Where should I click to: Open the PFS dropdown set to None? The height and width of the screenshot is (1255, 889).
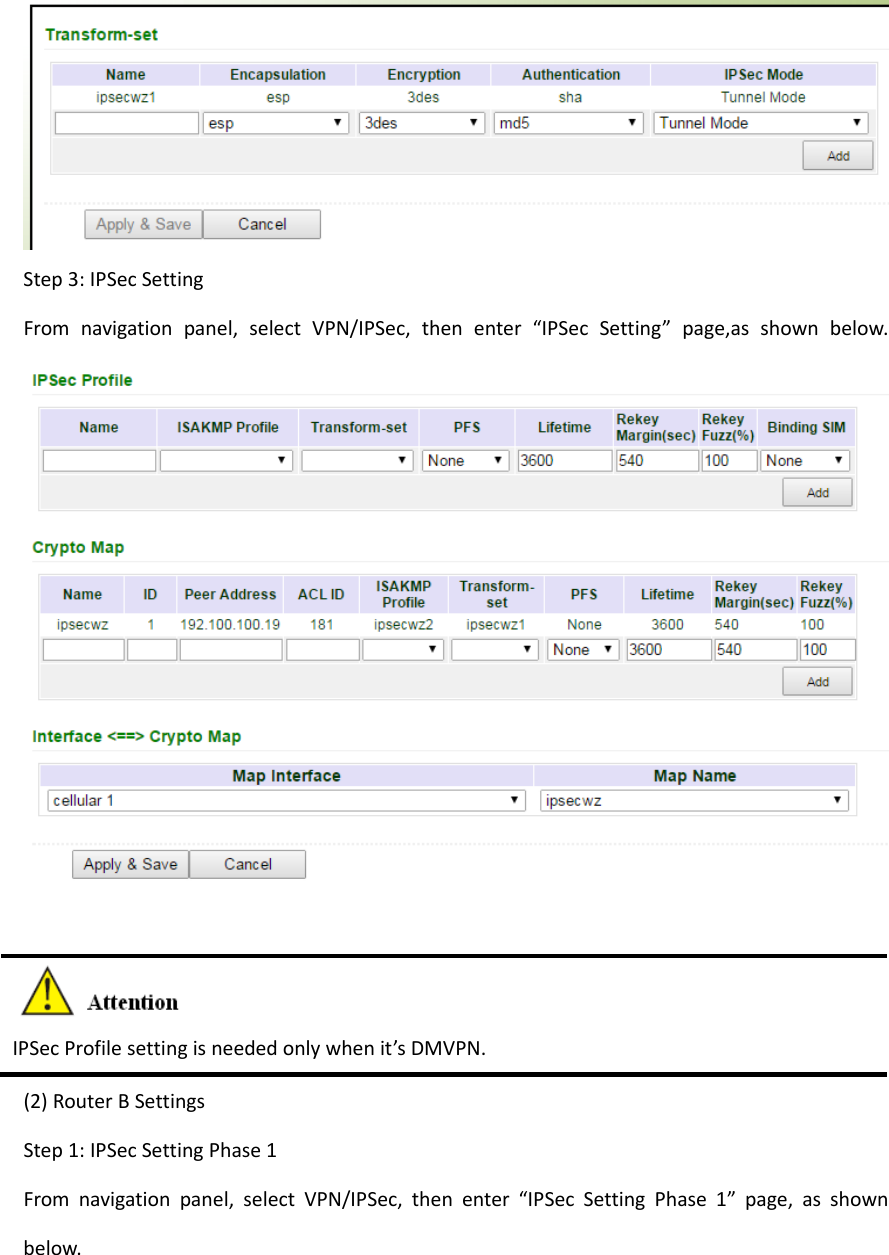[x=465, y=460]
